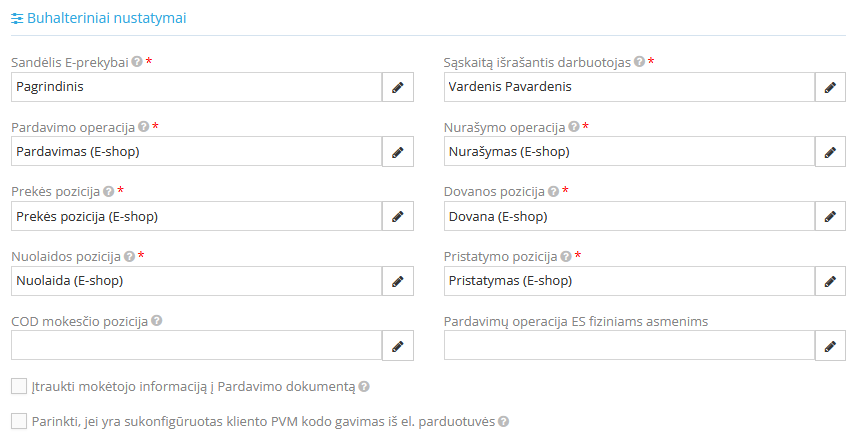The width and height of the screenshot is (851, 436).
Task: Click pencil for Pardavimų operacija ES fiziniams asmenims
Action: point(830,346)
